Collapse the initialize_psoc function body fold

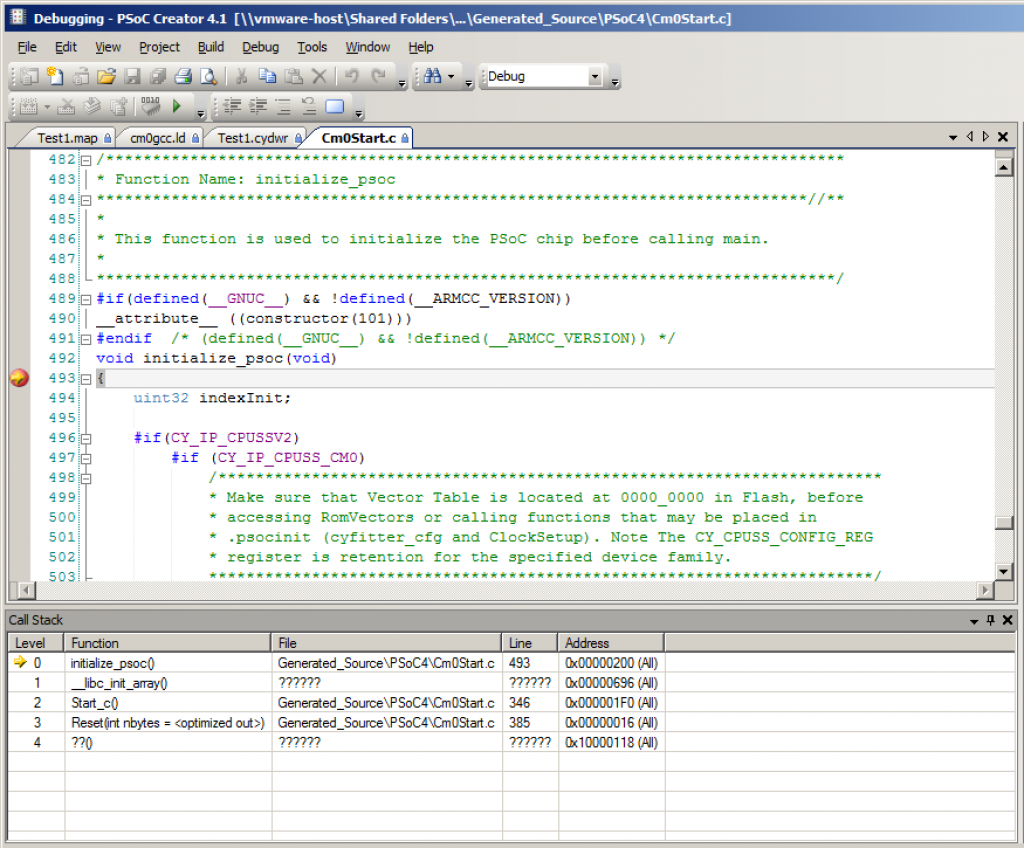pos(87,378)
